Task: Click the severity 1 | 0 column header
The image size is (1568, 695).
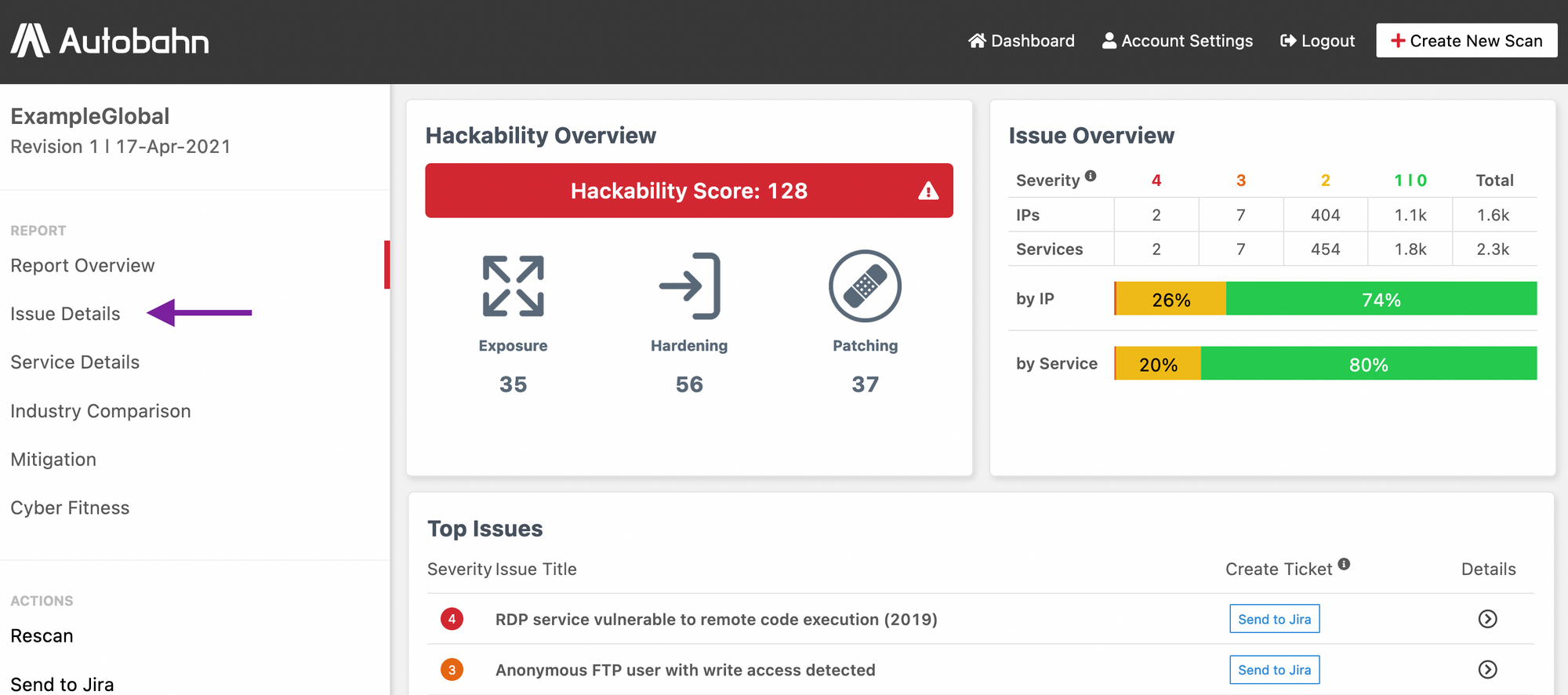Action: pyautogui.click(x=1410, y=180)
